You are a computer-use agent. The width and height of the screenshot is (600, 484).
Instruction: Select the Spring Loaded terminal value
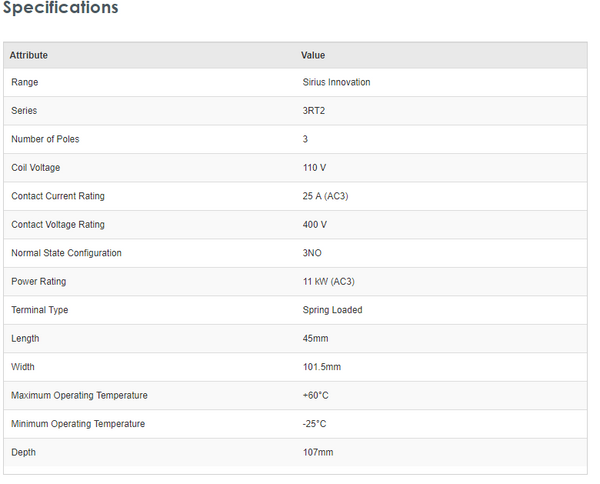pos(333,310)
